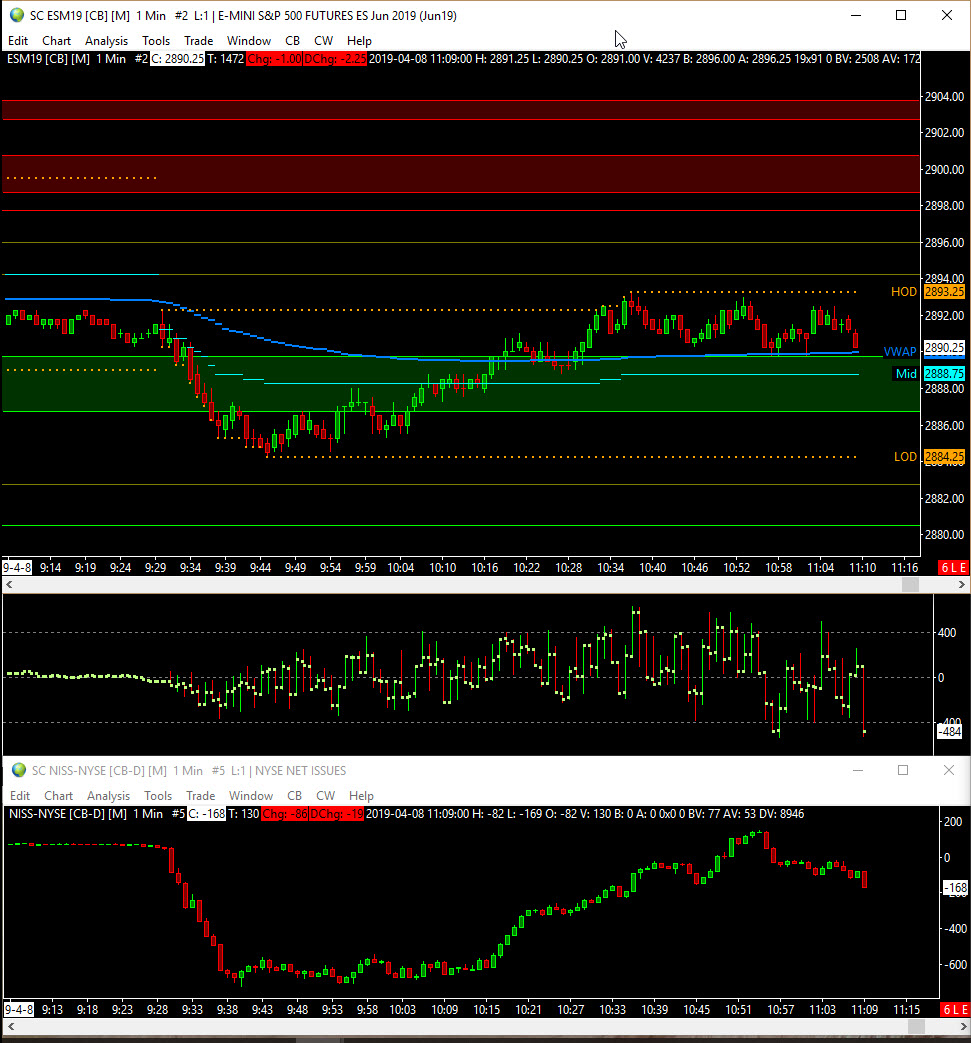
Task: Click the red 'DChg: -2.25' field in ESM19 header
Action: click(x=335, y=59)
